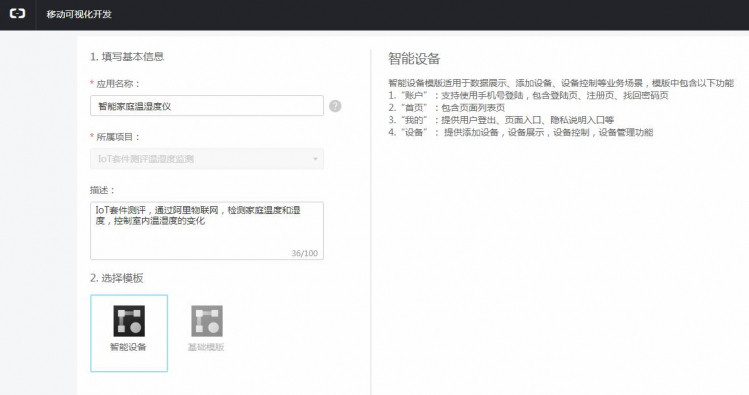Click the 智能设备模版适用于 intro sentence
749x395 pixels.
point(561,83)
